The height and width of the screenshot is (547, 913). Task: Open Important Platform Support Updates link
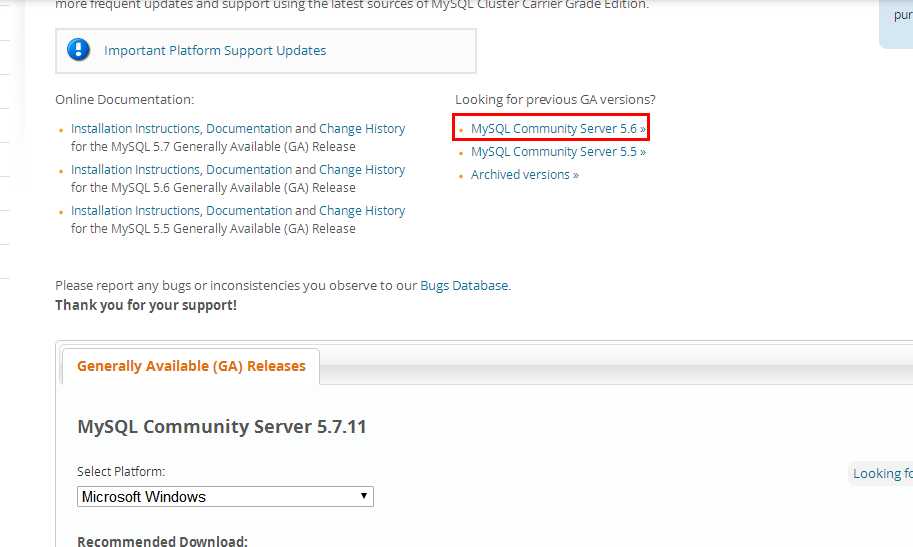[x=215, y=51]
